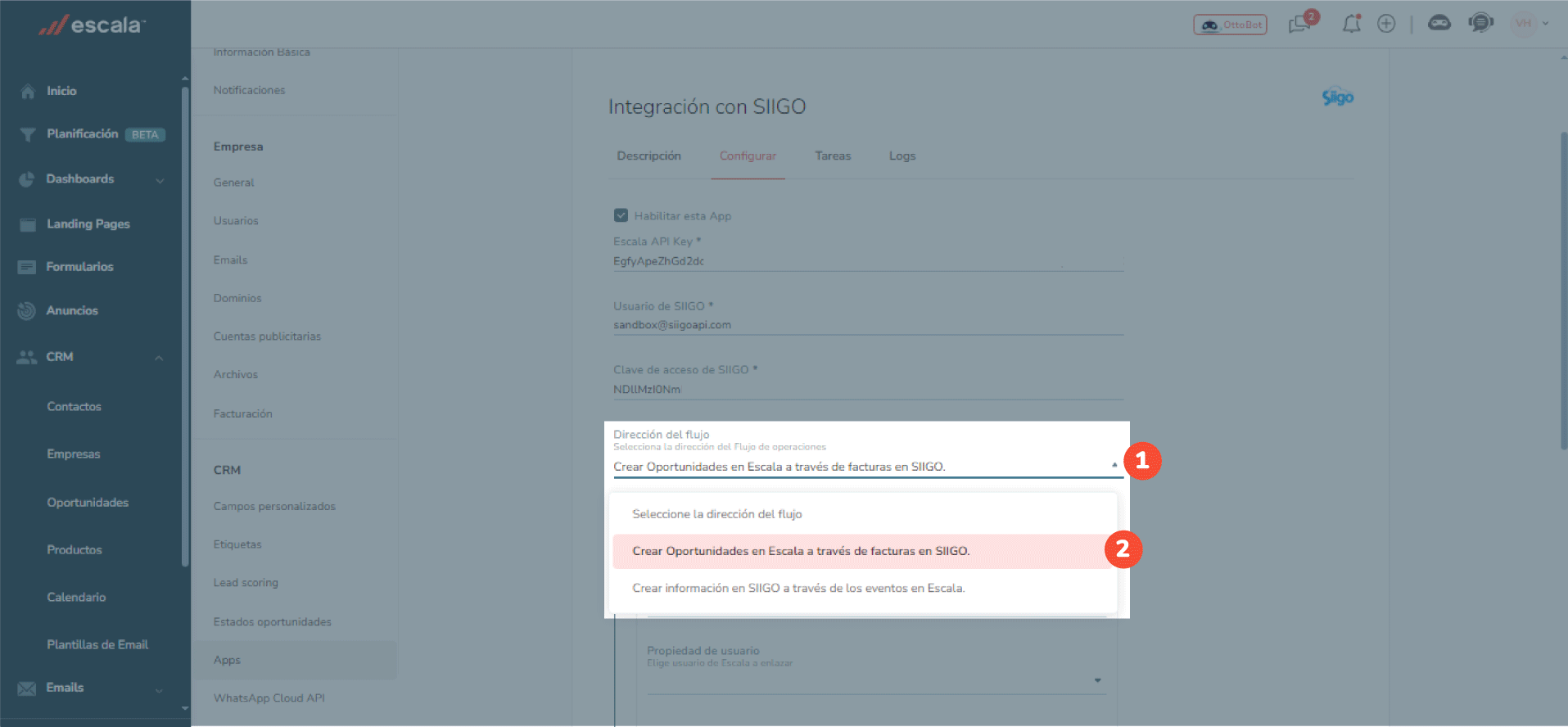Open Calendario in the sidebar
This screenshot has height=727, width=1568.
click(76, 597)
